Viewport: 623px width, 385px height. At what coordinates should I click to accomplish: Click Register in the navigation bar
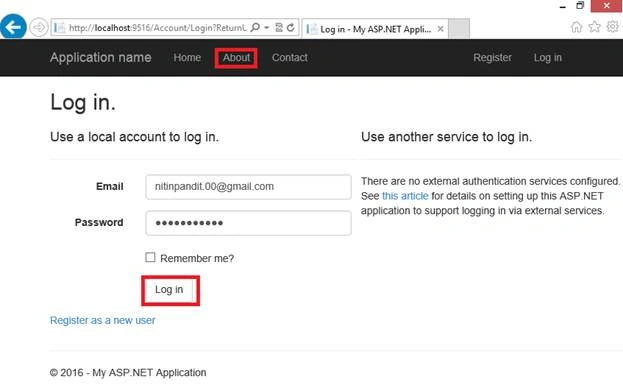click(492, 58)
